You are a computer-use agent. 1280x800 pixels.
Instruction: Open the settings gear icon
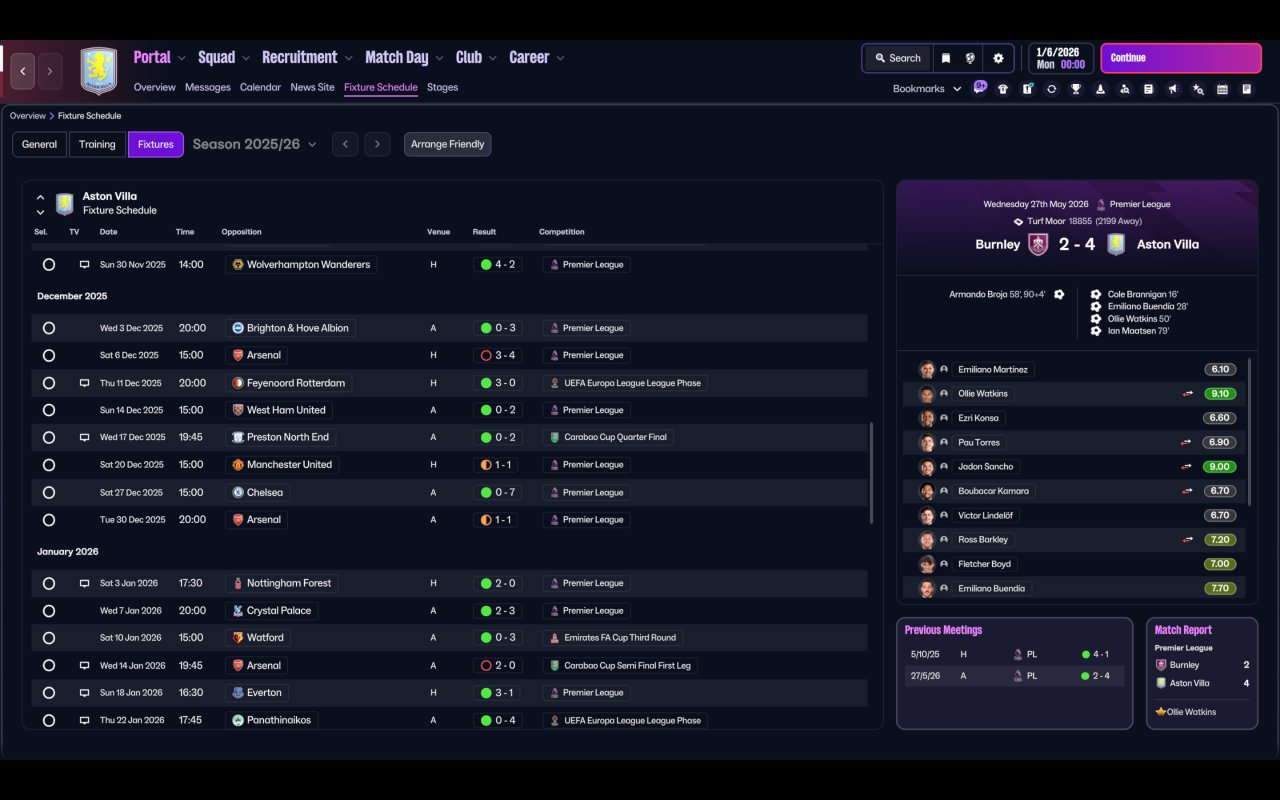[998, 58]
